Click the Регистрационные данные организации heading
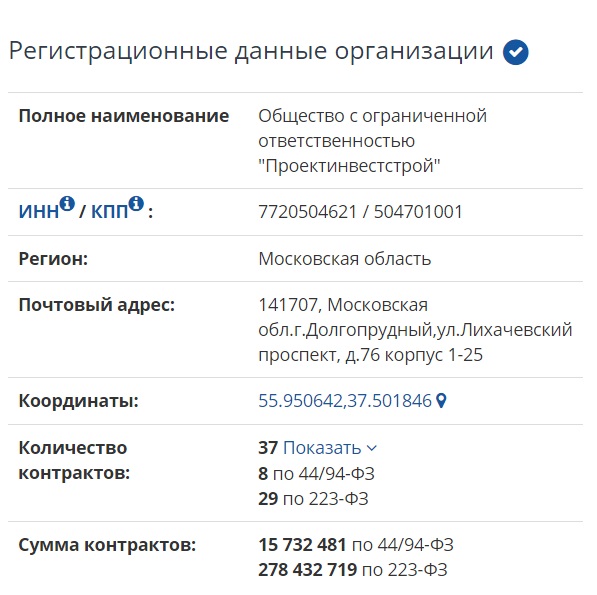This screenshot has height=595, width=597. pos(251,51)
